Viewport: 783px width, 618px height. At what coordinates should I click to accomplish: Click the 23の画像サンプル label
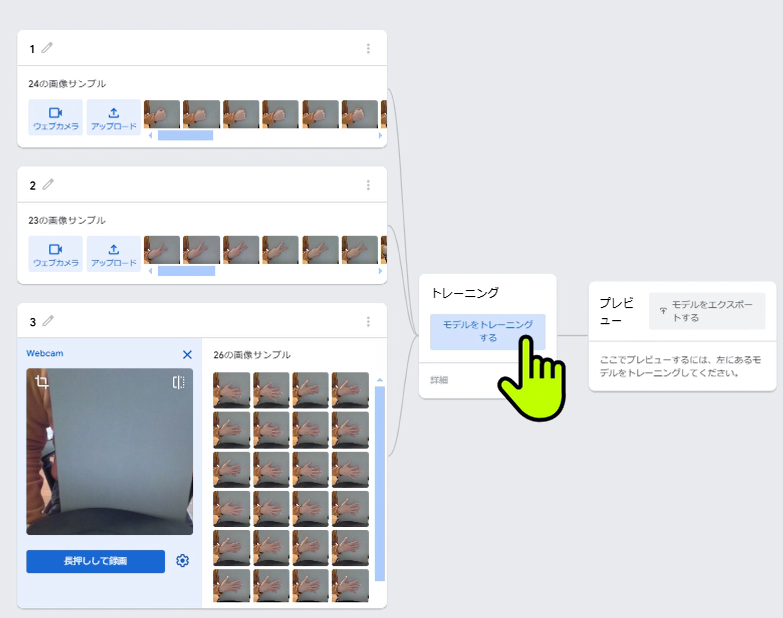(67, 220)
